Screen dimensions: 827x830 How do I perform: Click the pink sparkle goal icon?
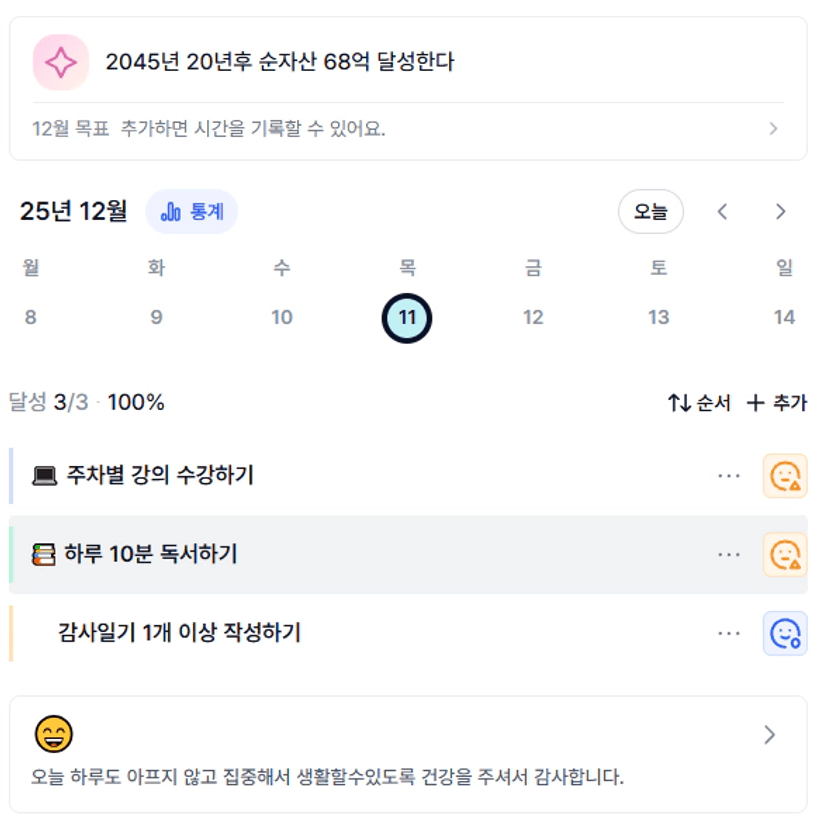[61, 62]
